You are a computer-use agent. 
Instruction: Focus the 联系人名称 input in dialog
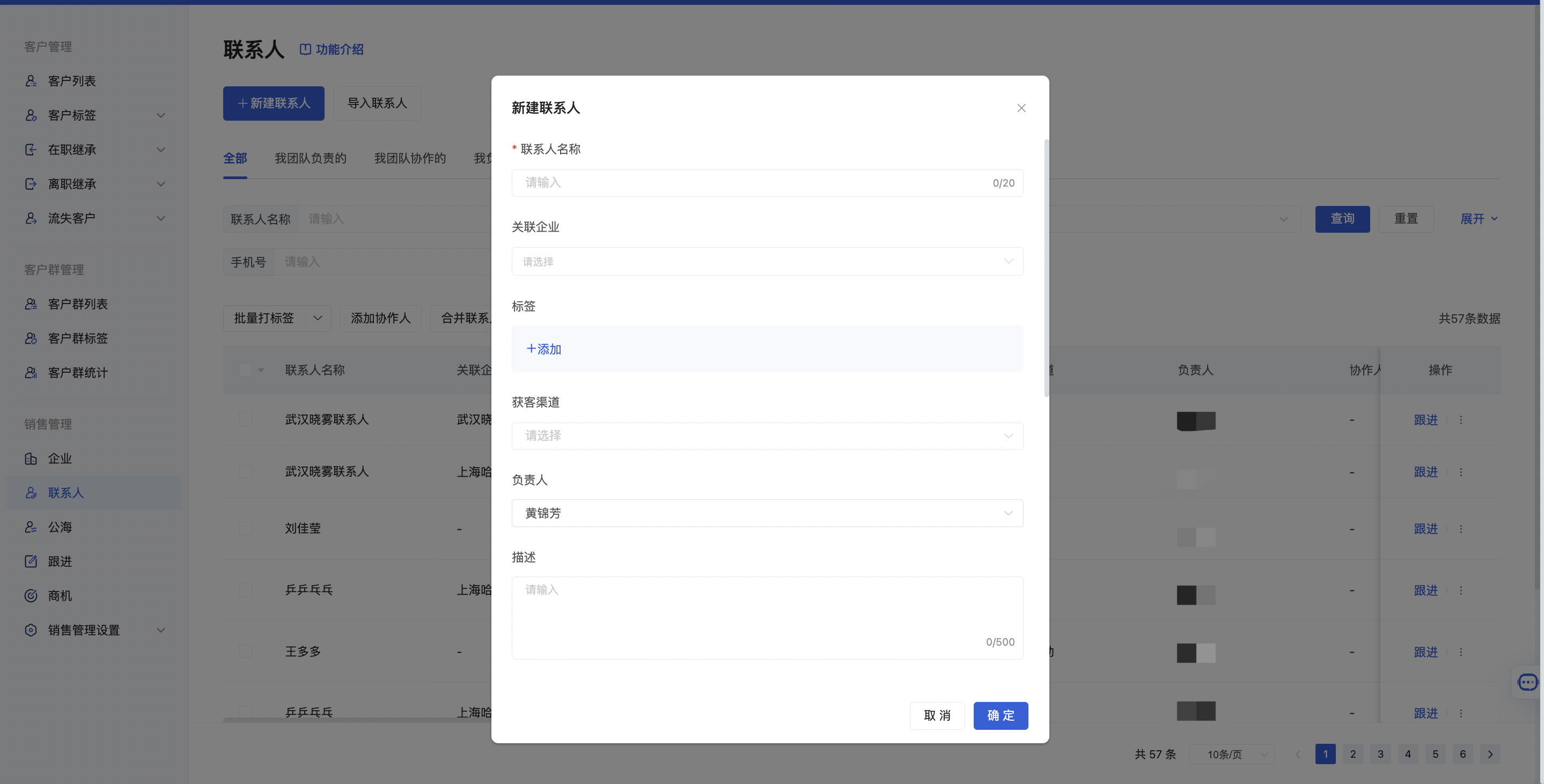[x=767, y=183]
